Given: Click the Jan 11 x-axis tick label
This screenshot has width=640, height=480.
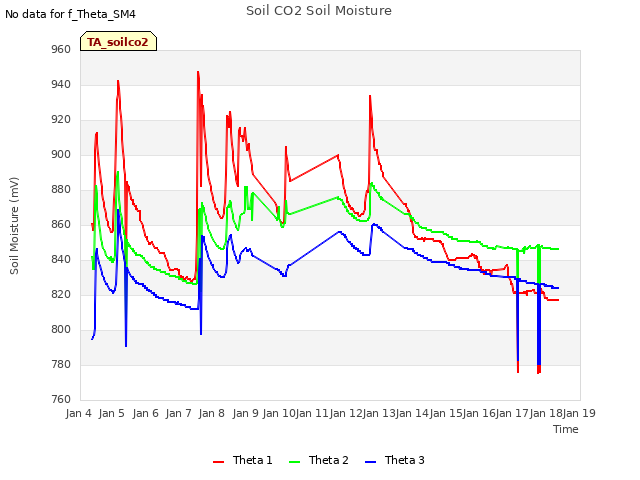Looking at the screenshot, I should click(x=312, y=413).
